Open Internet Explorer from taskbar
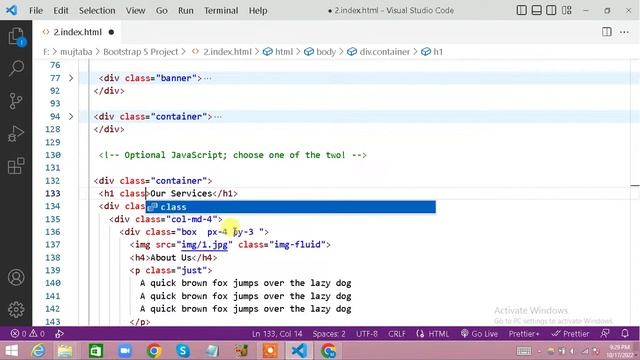 (x=39, y=351)
